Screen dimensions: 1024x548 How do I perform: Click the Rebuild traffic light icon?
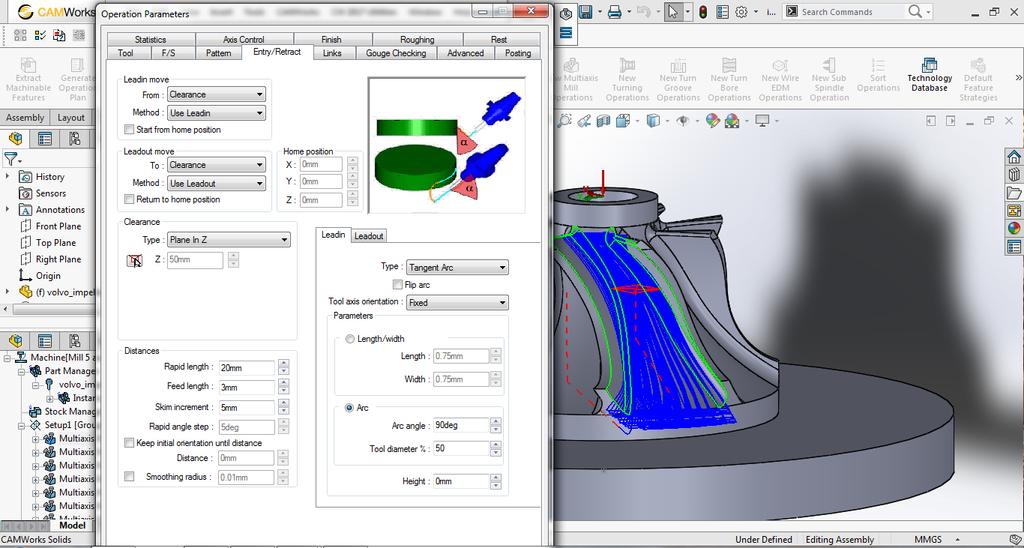coord(703,12)
